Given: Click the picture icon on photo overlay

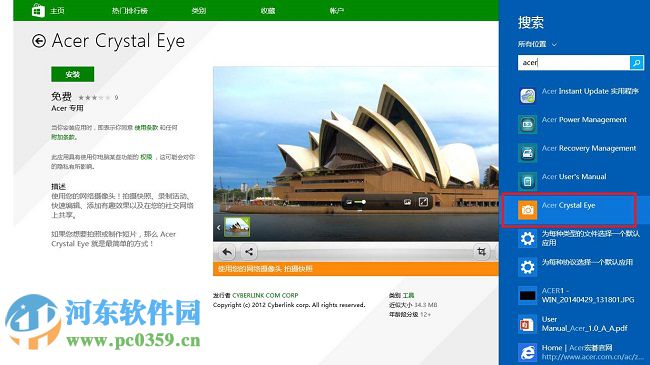Looking at the screenshot, I should click(407, 202).
